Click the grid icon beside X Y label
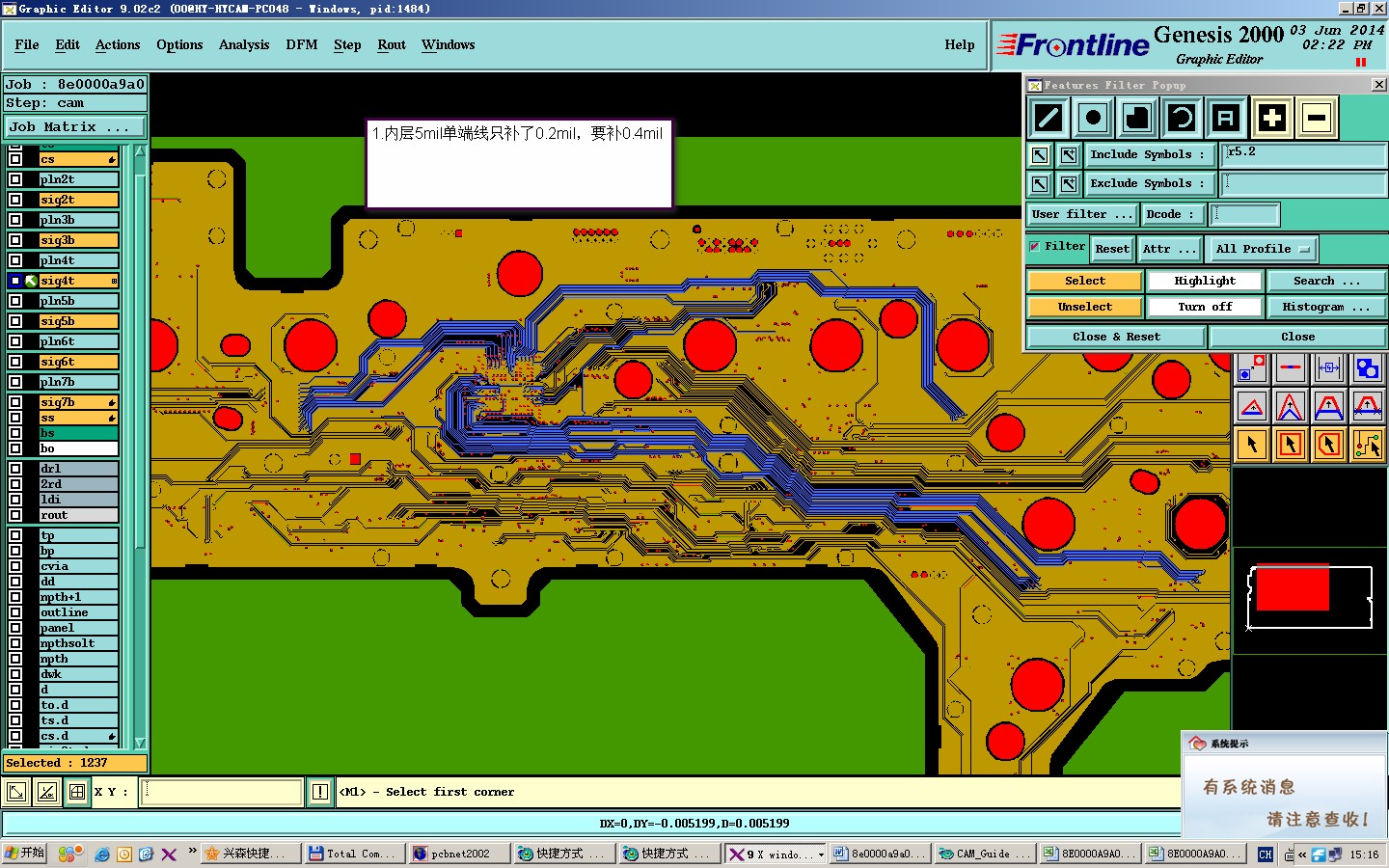Image resolution: width=1389 pixels, height=868 pixels. (x=78, y=793)
